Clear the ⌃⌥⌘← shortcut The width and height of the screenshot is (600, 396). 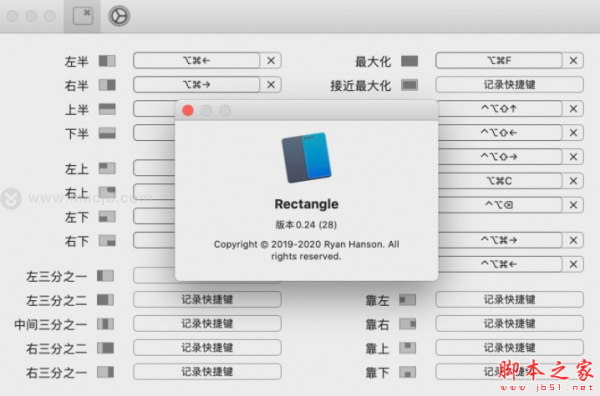point(573,264)
